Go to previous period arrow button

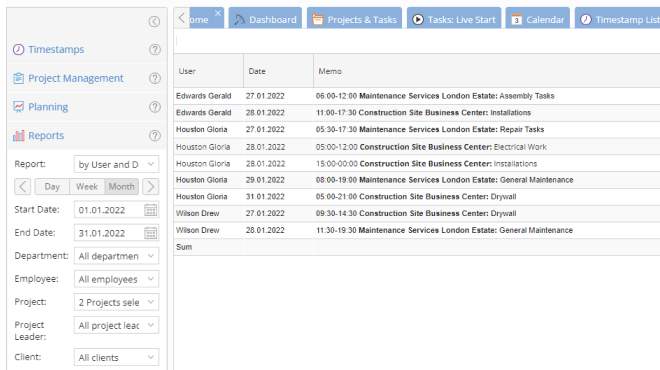click(23, 186)
